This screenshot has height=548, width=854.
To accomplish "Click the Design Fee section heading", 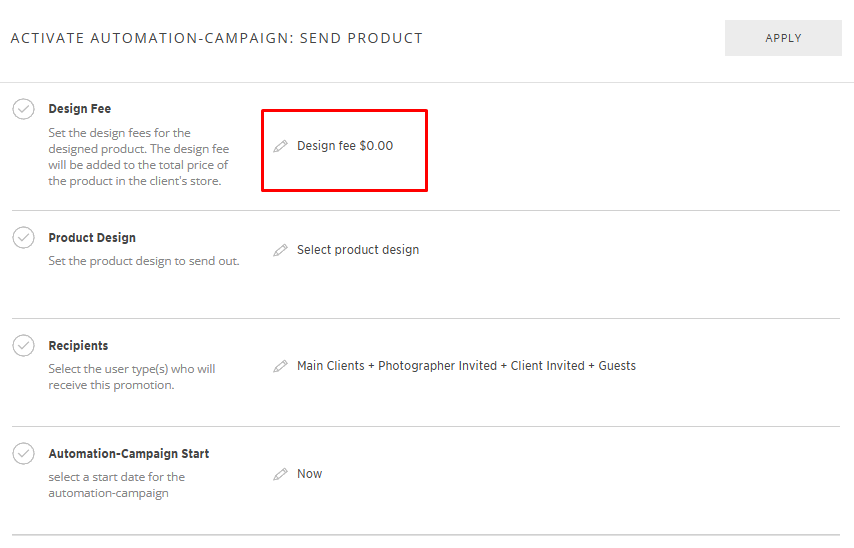I will click(x=80, y=109).
